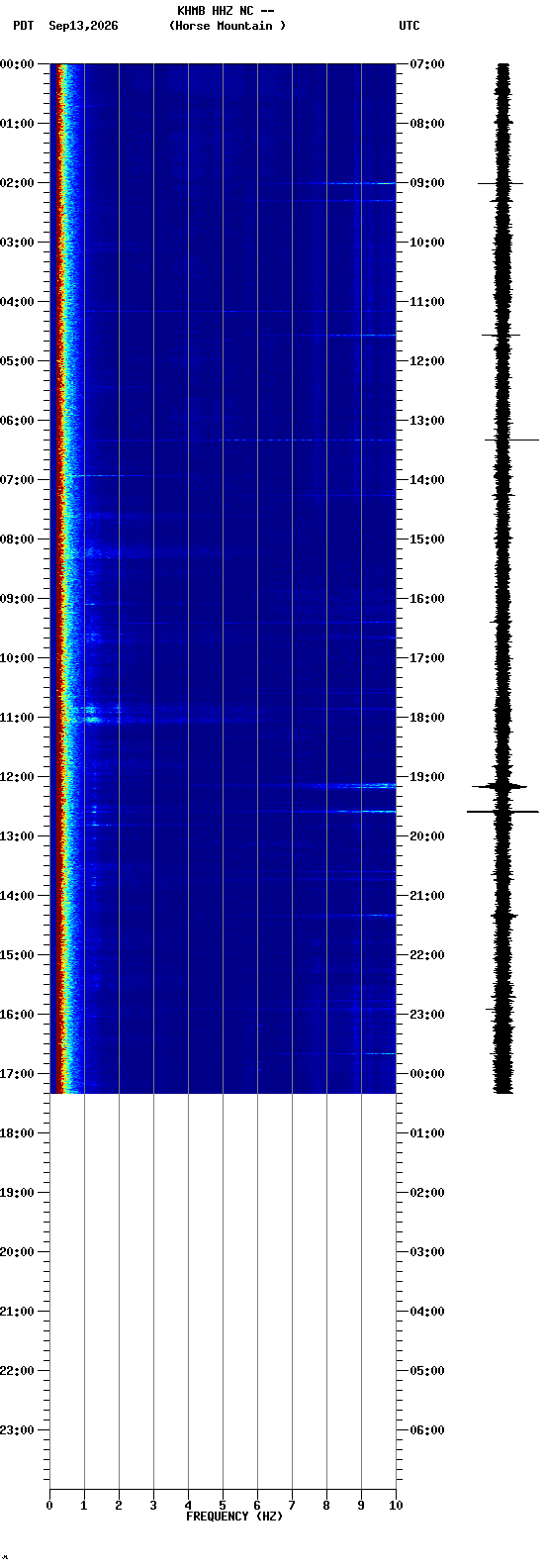Click '18:00' on the UTC axis

pyautogui.click(x=427, y=718)
